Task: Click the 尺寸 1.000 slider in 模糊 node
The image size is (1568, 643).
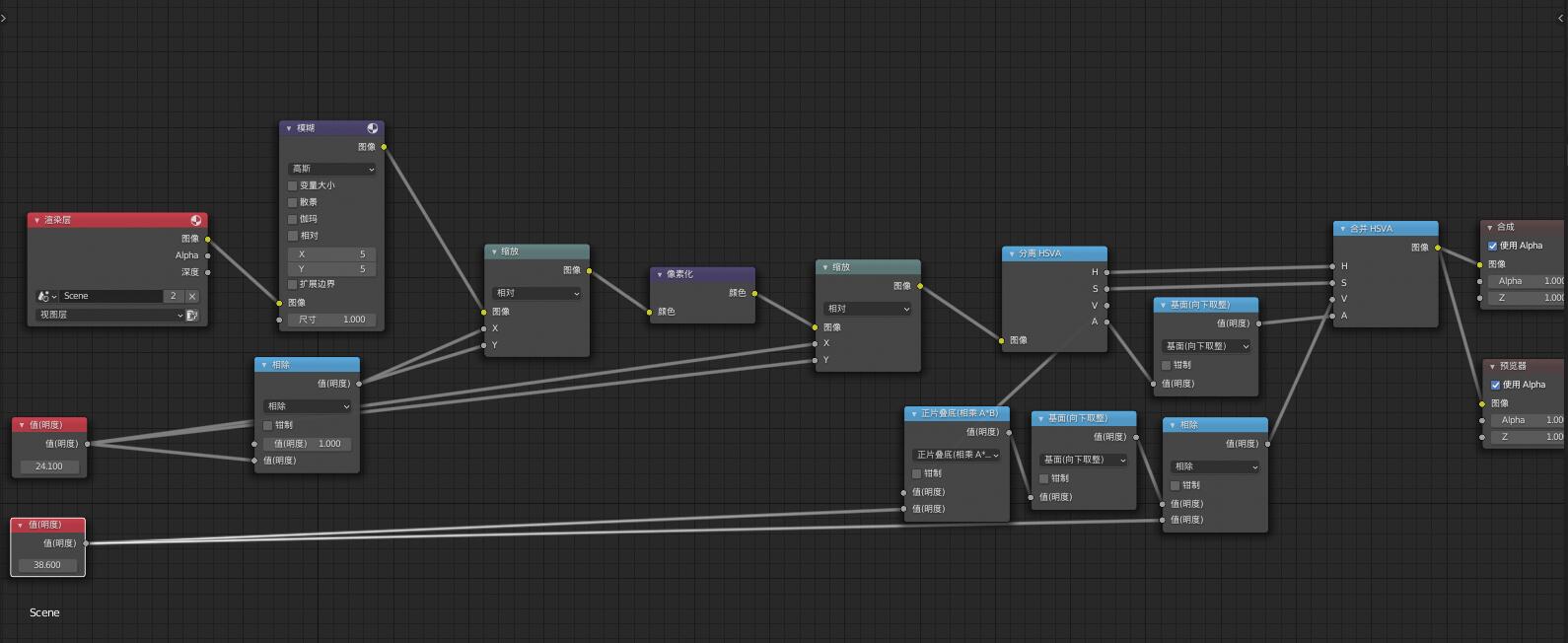Action: point(331,320)
